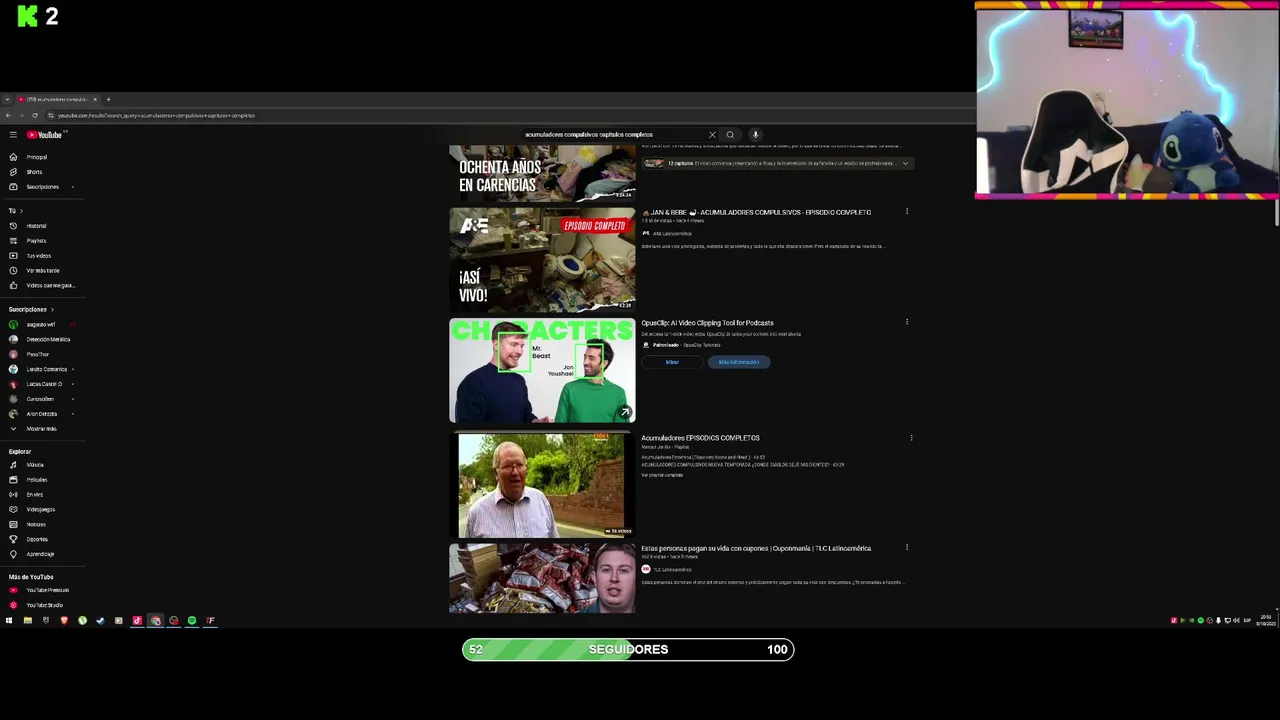Open YouTube Premium in the sidebar
The image size is (1280, 720).
point(47,590)
